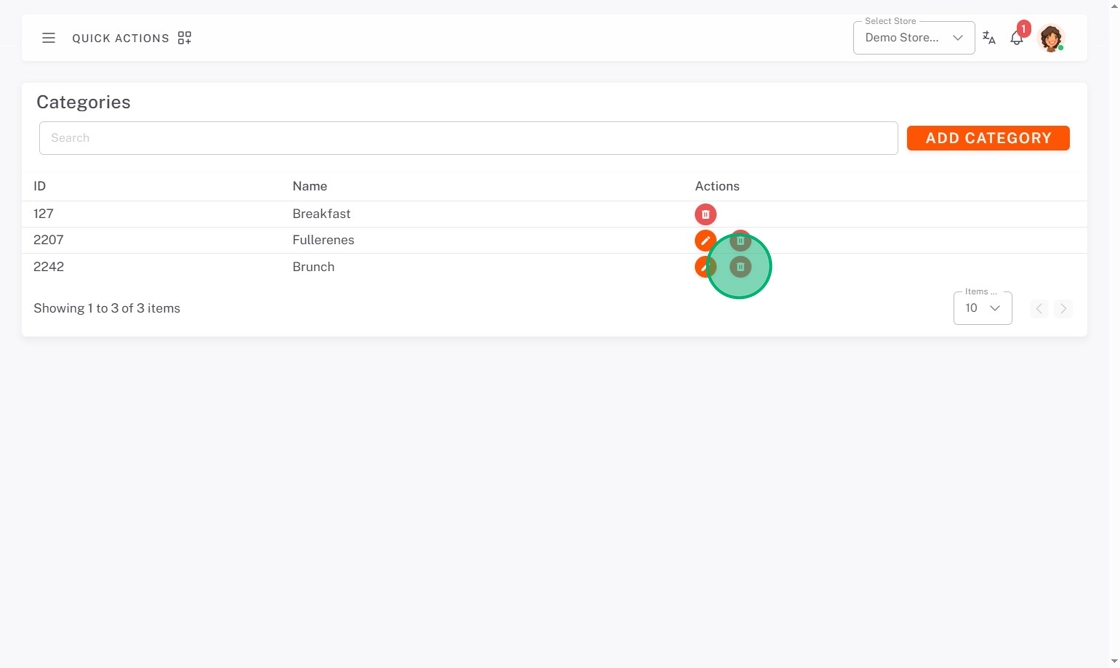Sort by the ID column header
The width and height of the screenshot is (1120, 668).
pyautogui.click(x=39, y=186)
